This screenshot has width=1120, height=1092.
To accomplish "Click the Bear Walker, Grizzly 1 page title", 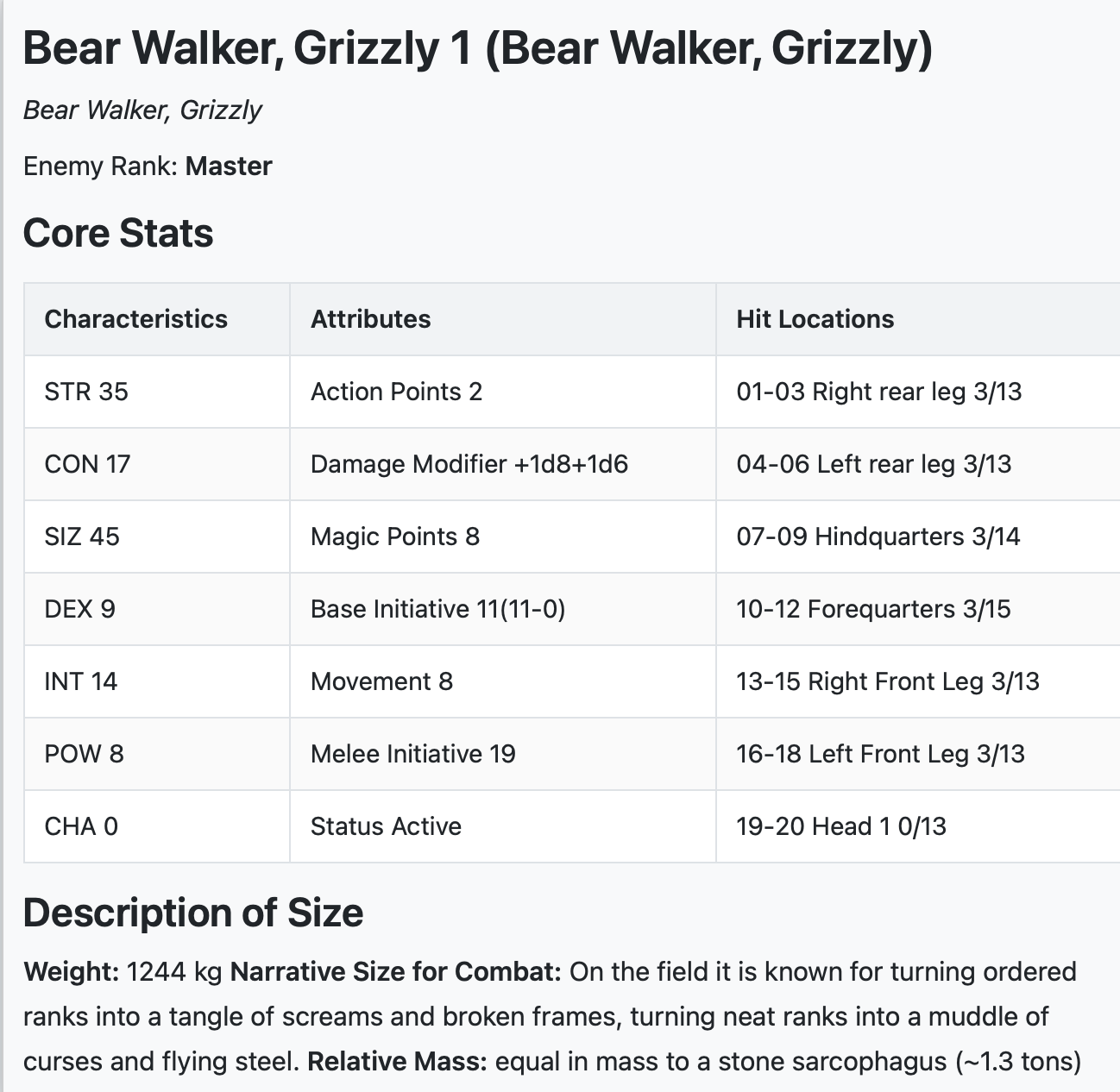I will [477, 48].
